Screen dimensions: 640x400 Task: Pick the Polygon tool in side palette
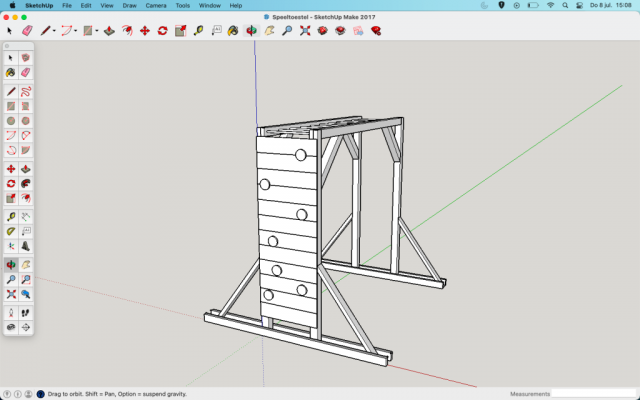click(26, 121)
